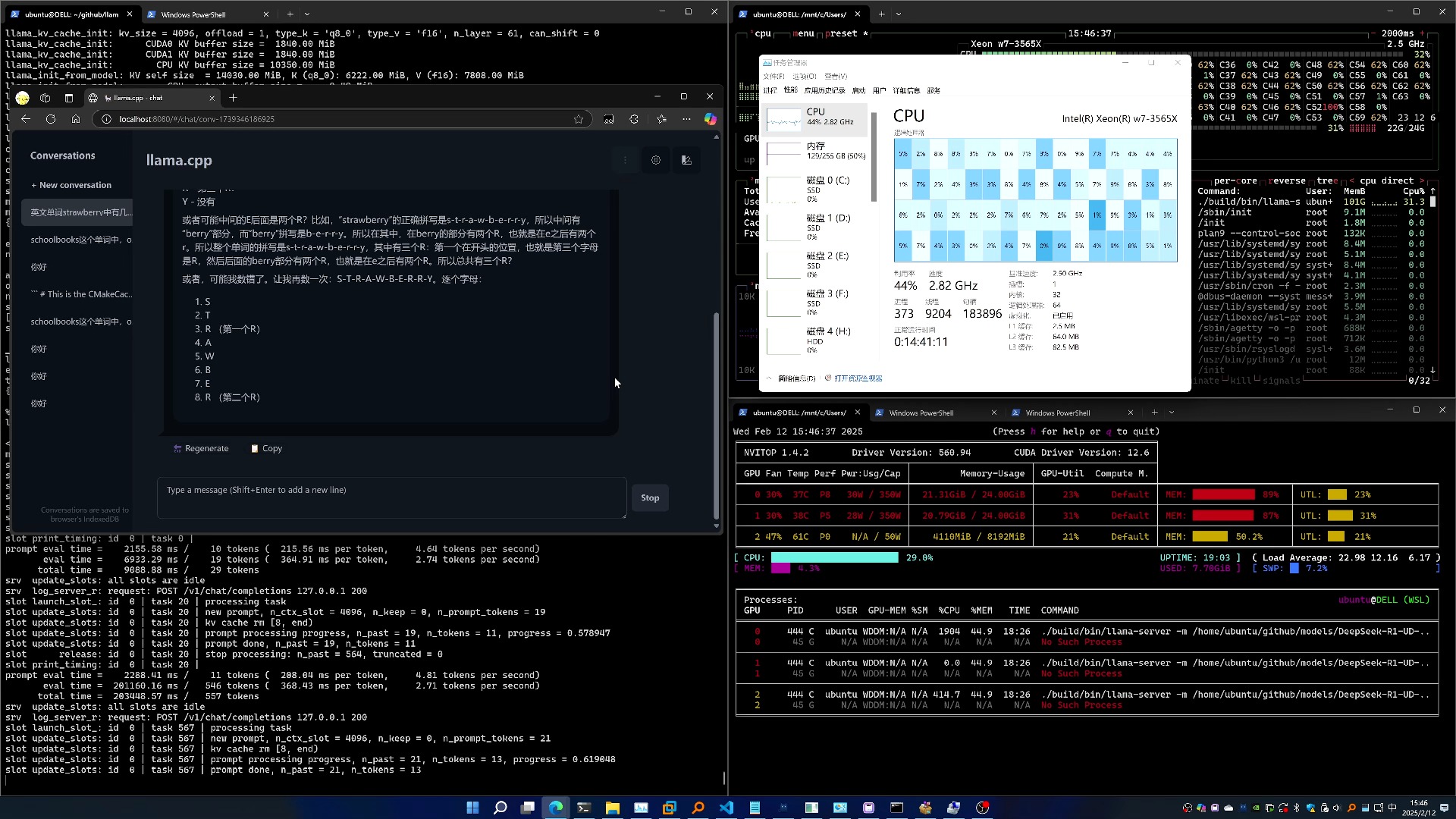Open the Windows Start menu

(472, 808)
